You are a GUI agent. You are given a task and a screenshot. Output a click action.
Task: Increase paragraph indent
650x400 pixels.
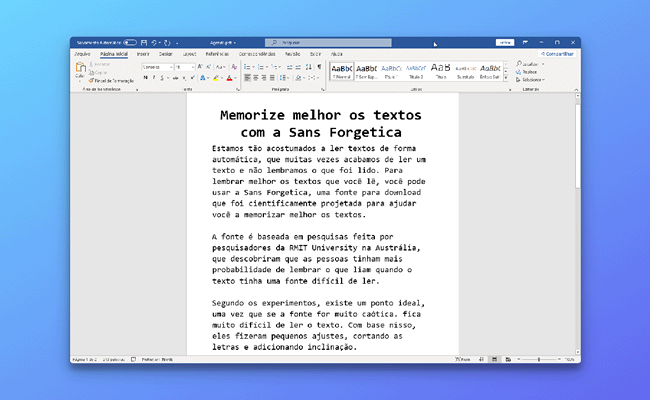tap(298, 67)
